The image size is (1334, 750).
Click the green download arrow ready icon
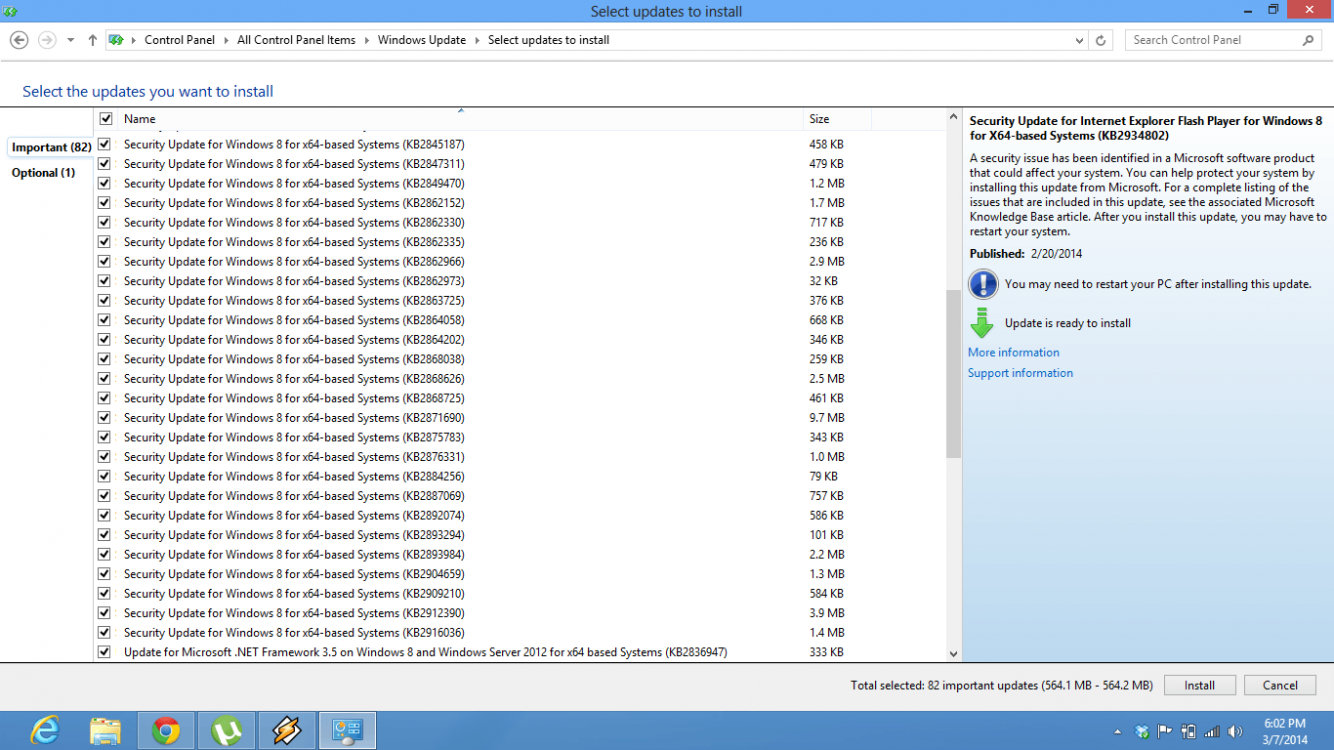[983, 323]
